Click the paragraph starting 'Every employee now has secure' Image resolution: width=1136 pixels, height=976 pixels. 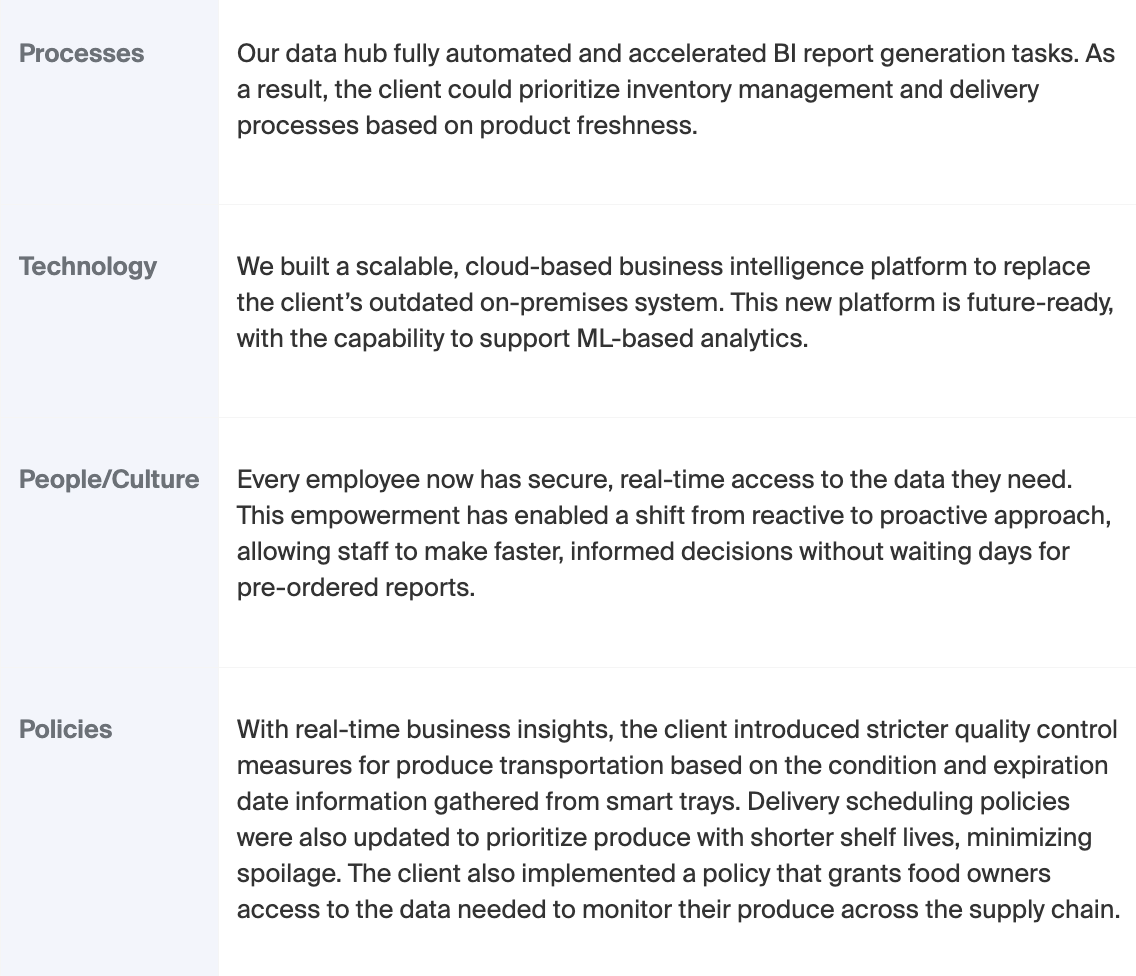pyautogui.click(x=674, y=534)
